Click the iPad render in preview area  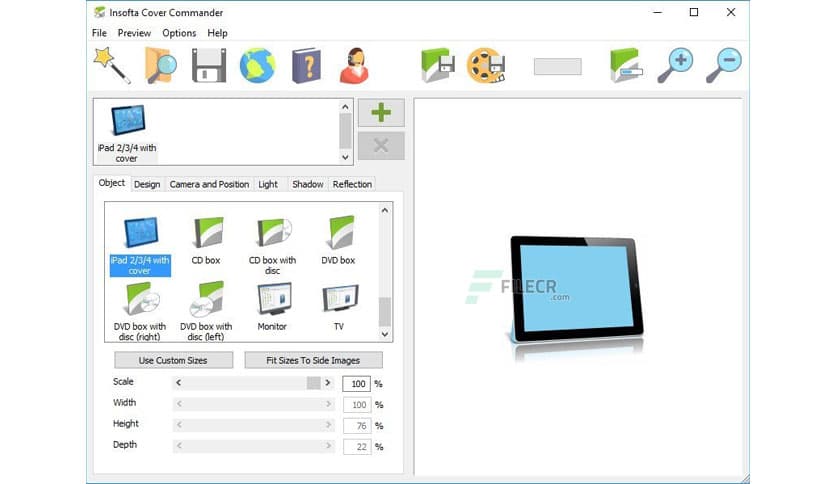576,289
